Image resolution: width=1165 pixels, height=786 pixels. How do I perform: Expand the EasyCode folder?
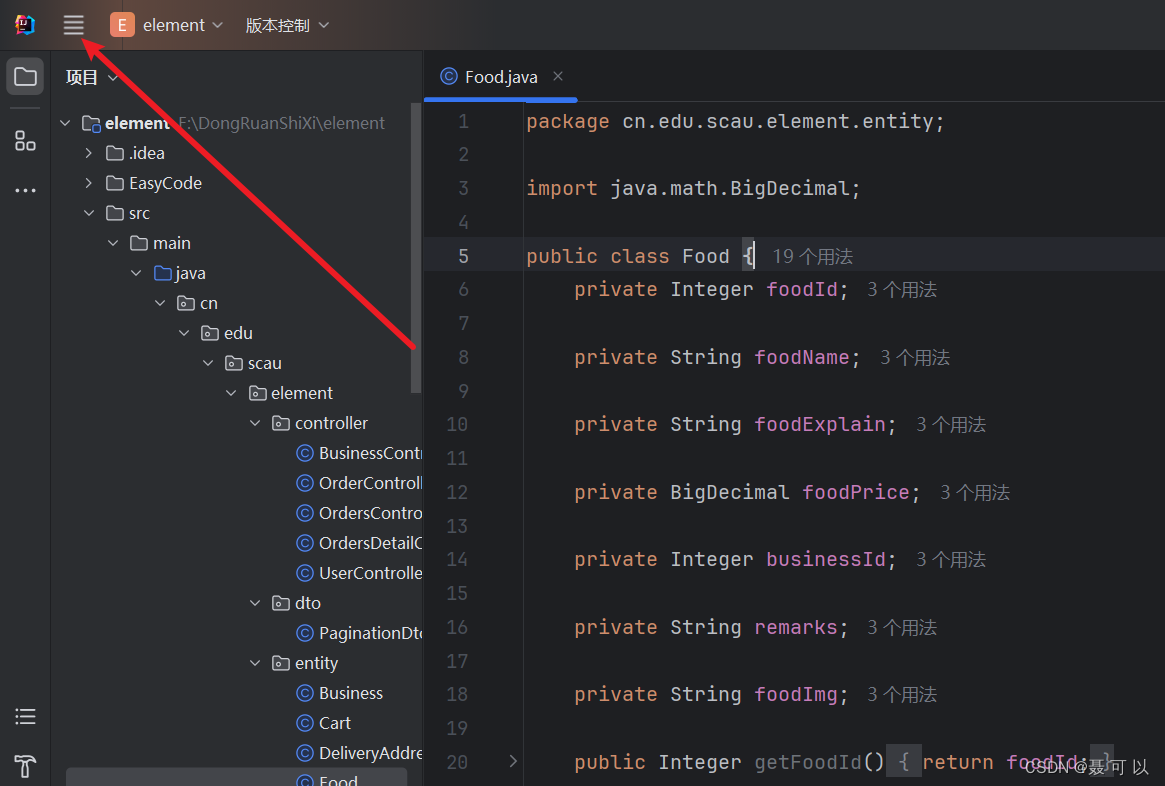89,183
